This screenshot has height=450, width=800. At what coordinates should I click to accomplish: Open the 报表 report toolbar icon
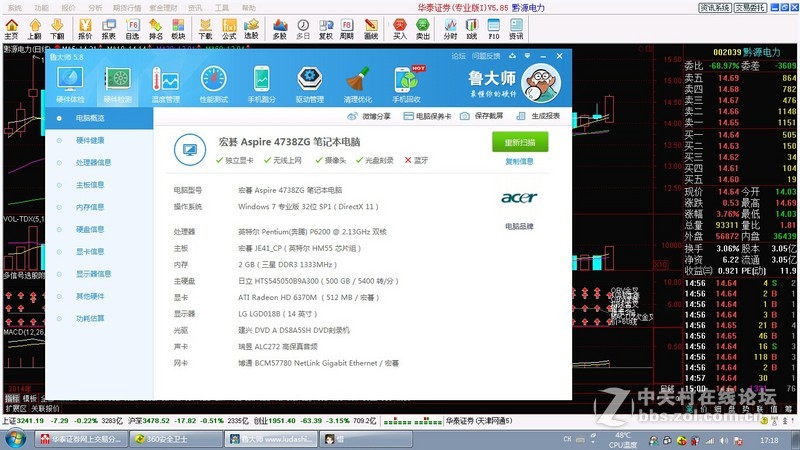109,29
